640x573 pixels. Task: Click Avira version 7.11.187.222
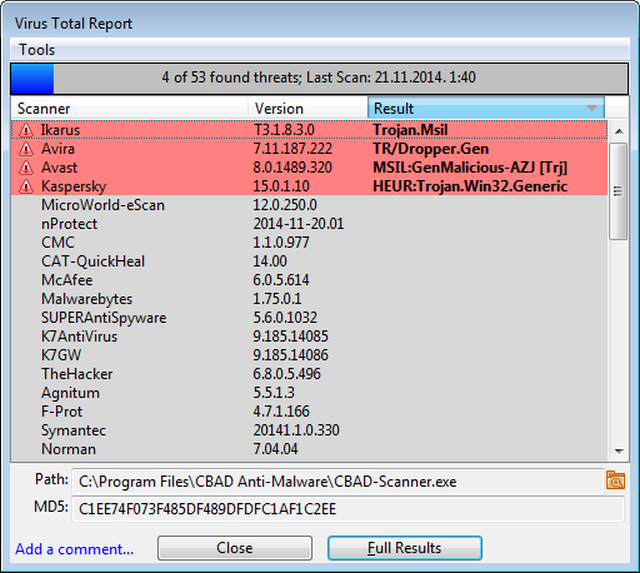293,149
